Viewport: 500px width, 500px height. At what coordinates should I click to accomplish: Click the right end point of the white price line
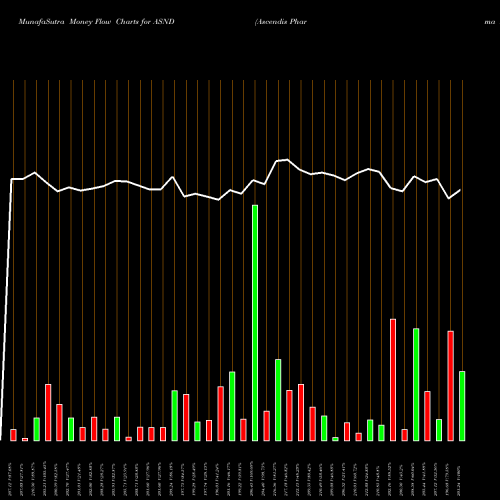(460, 190)
